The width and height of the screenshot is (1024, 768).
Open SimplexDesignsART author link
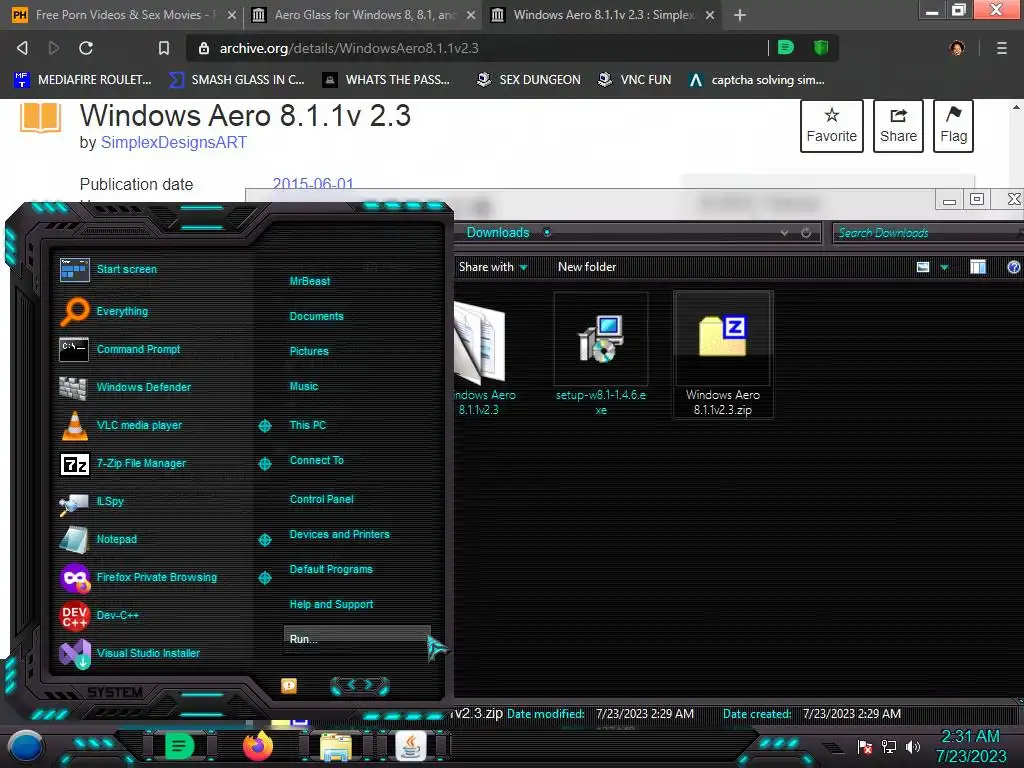[x=174, y=142]
